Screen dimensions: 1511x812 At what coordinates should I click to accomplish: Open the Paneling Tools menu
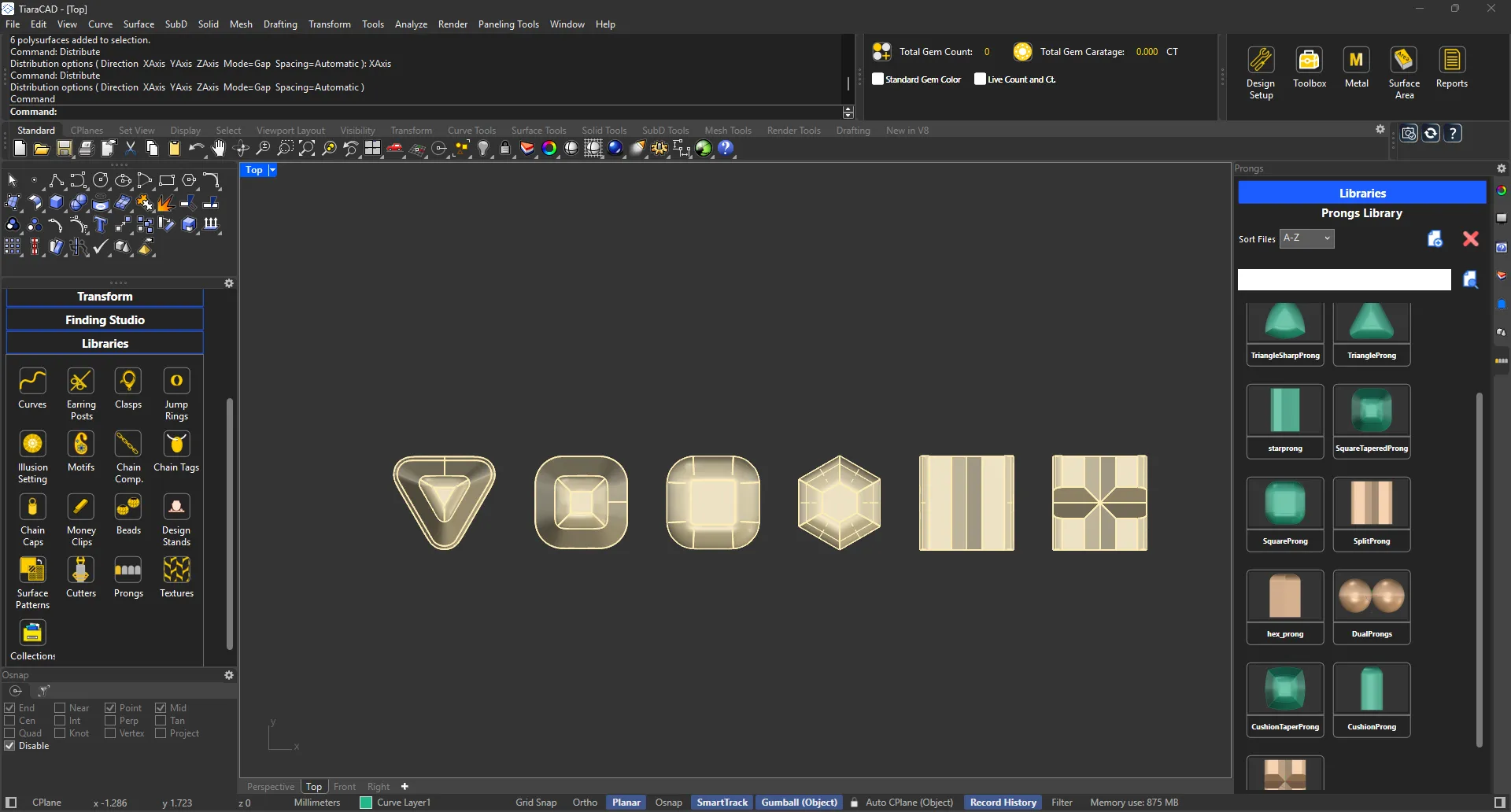tap(508, 24)
